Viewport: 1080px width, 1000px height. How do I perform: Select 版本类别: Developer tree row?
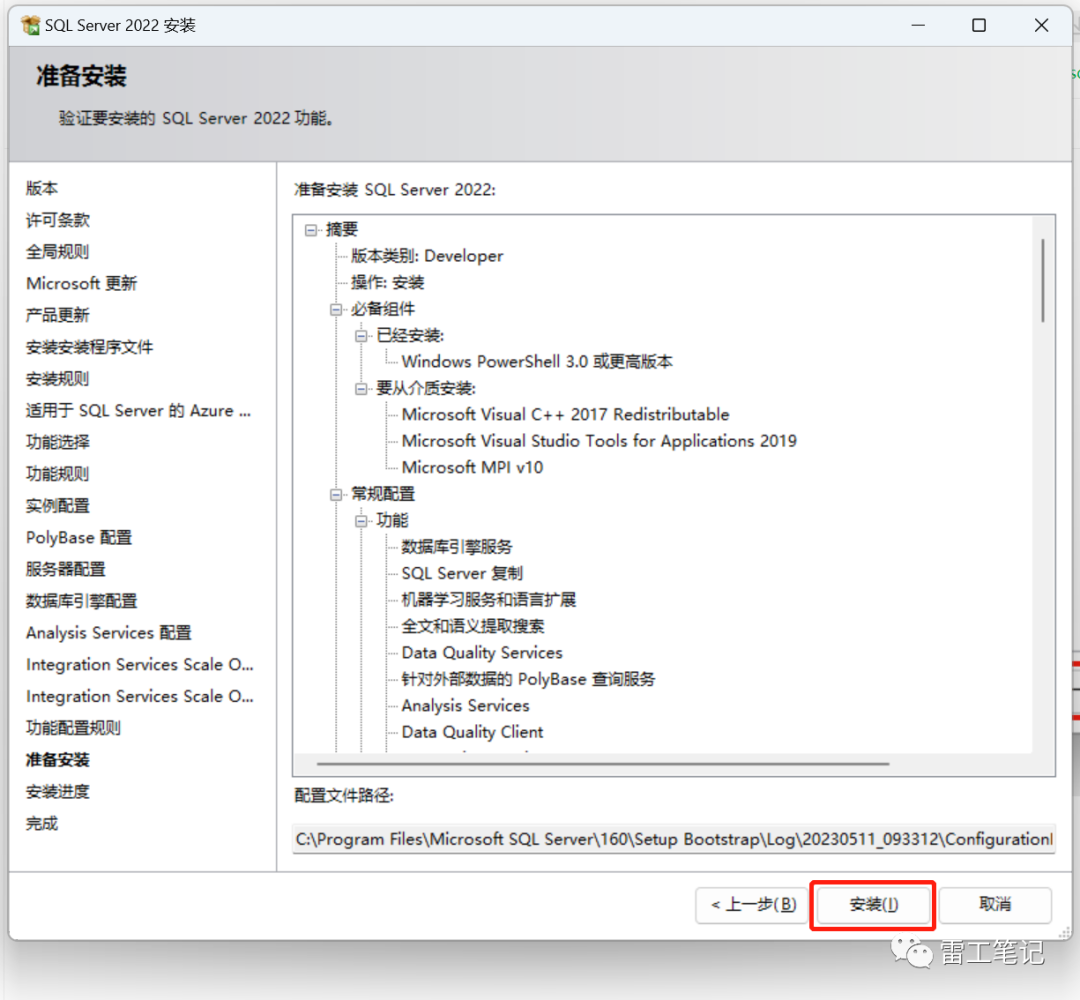[427, 256]
